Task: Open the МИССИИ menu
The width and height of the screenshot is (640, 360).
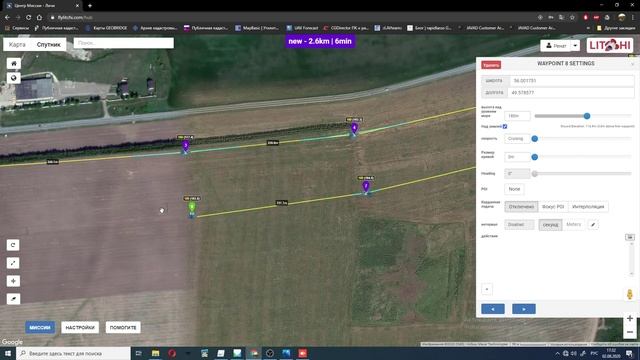Action: click(x=40, y=327)
